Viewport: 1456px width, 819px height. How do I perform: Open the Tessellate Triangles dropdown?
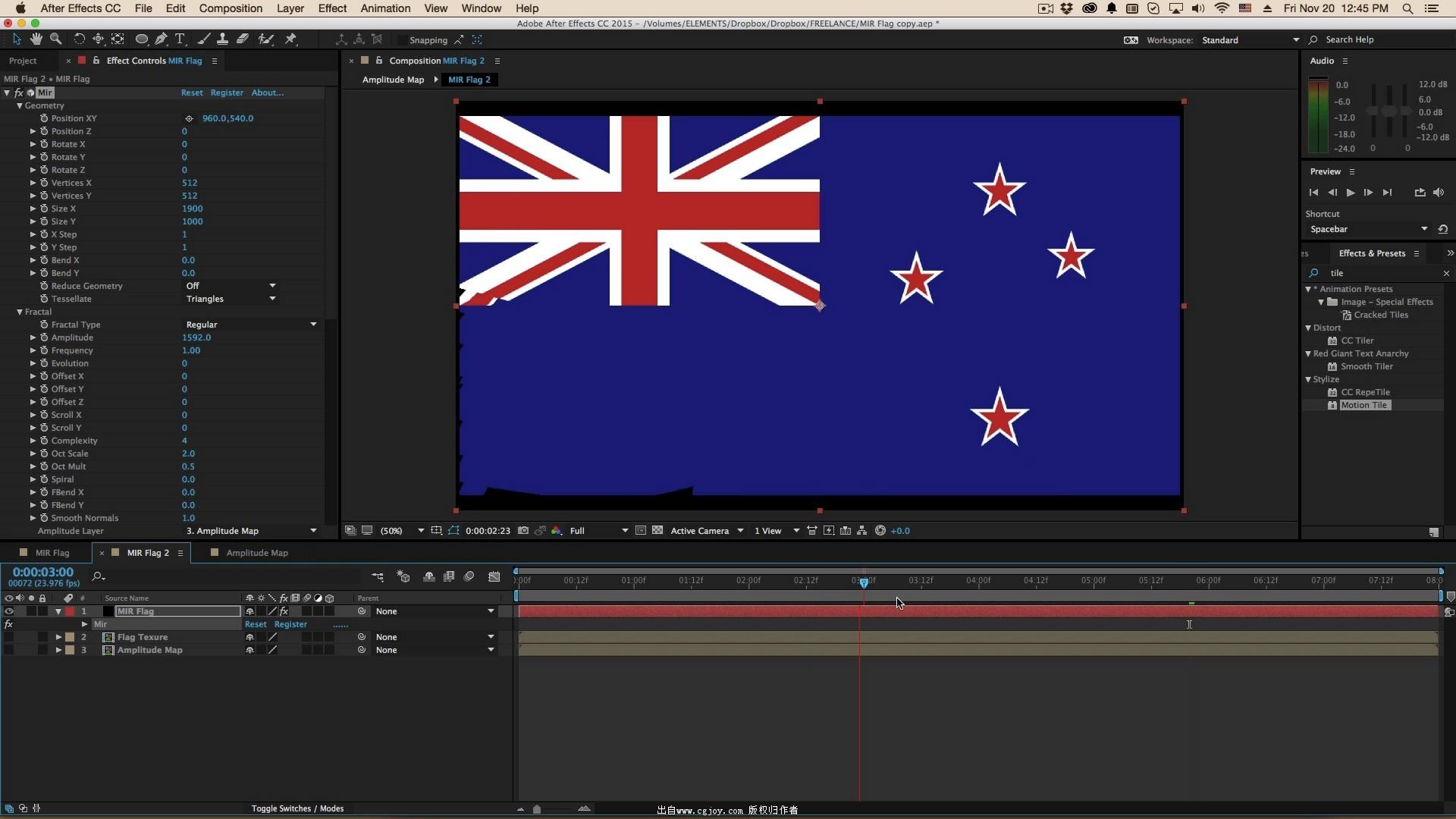coord(231,299)
